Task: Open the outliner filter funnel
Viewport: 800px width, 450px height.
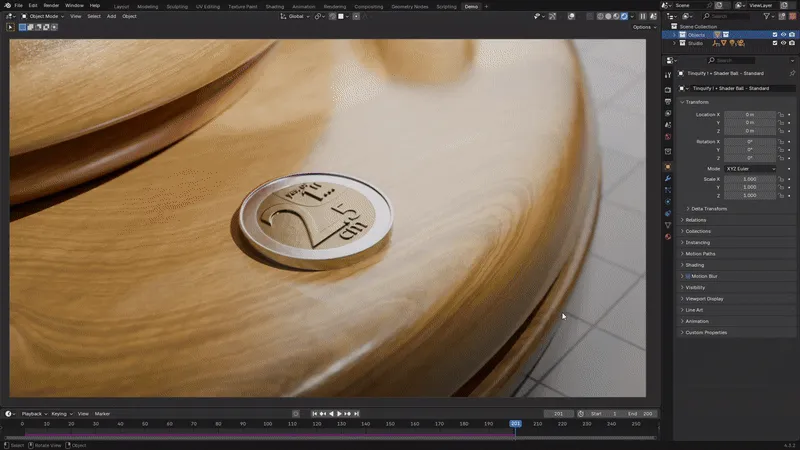Action: click(x=766, y=16)
